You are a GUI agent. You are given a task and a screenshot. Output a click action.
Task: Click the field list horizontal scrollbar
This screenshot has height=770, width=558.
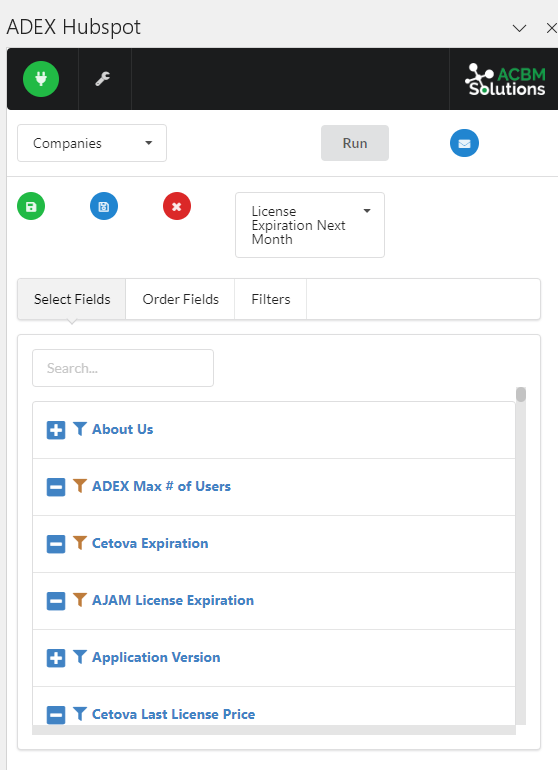[x=274, y=730]
